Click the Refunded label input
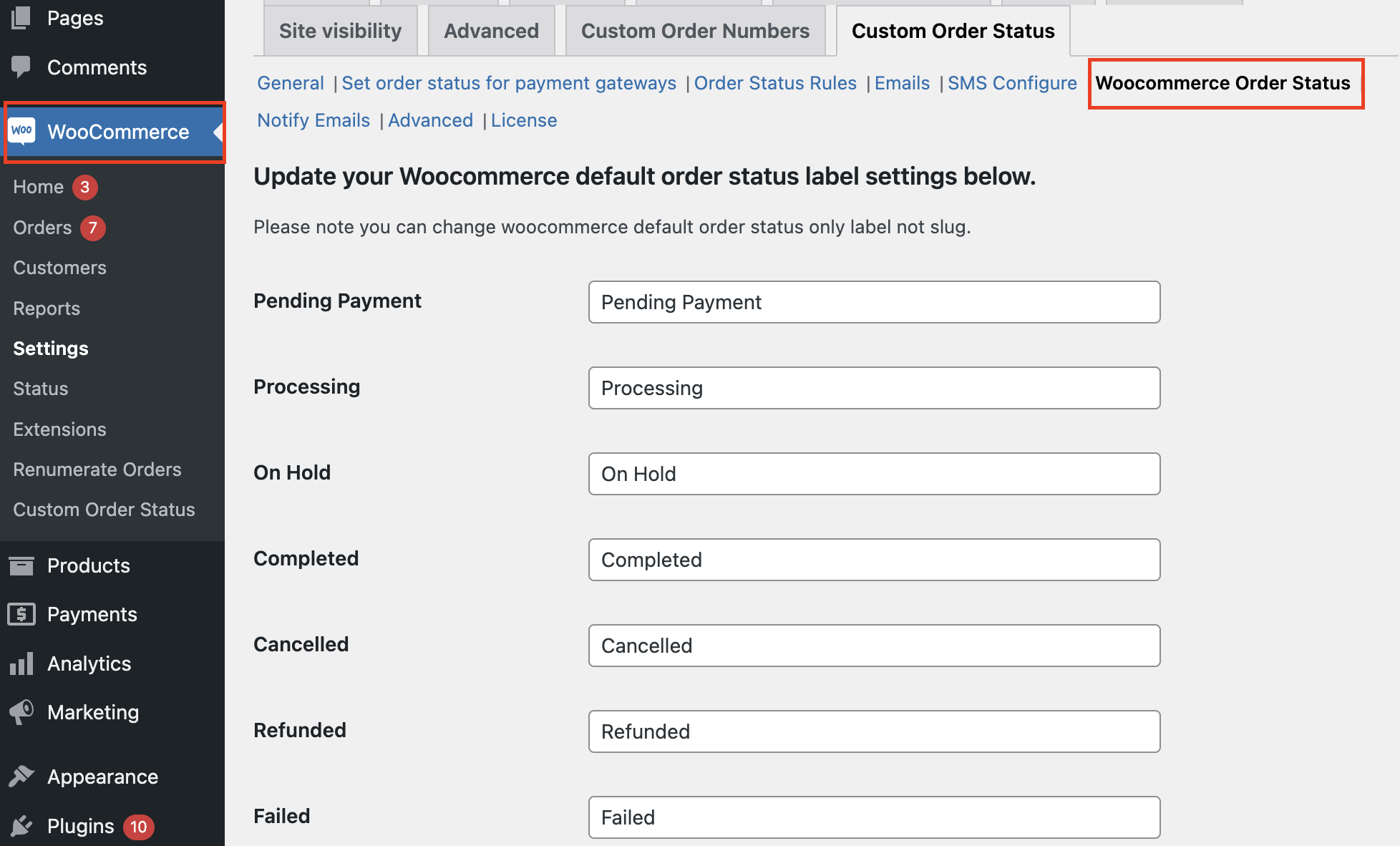The image size is (1400, 846). [x=875, y=731]
